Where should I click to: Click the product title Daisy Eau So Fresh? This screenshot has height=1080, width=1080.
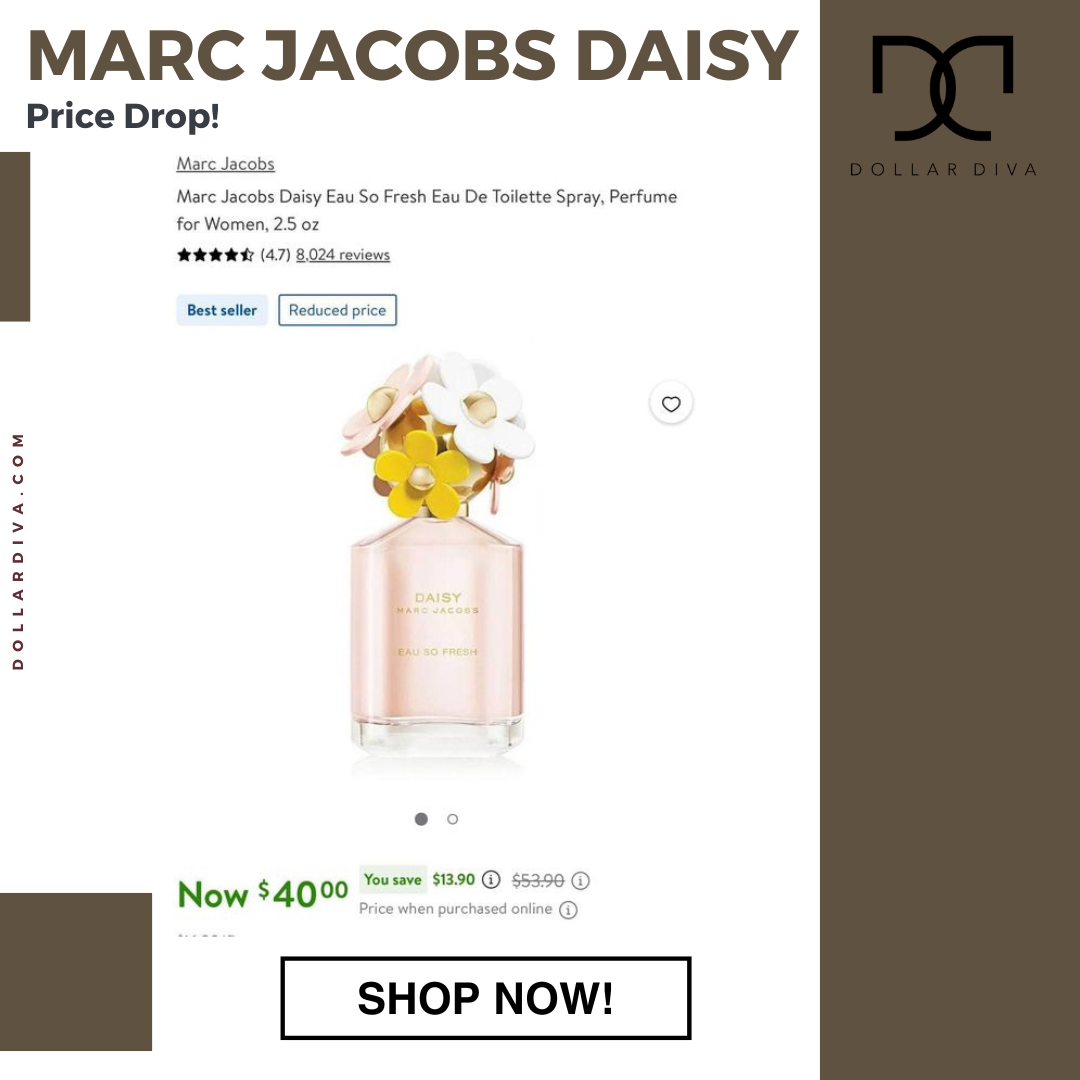[426, 210]
